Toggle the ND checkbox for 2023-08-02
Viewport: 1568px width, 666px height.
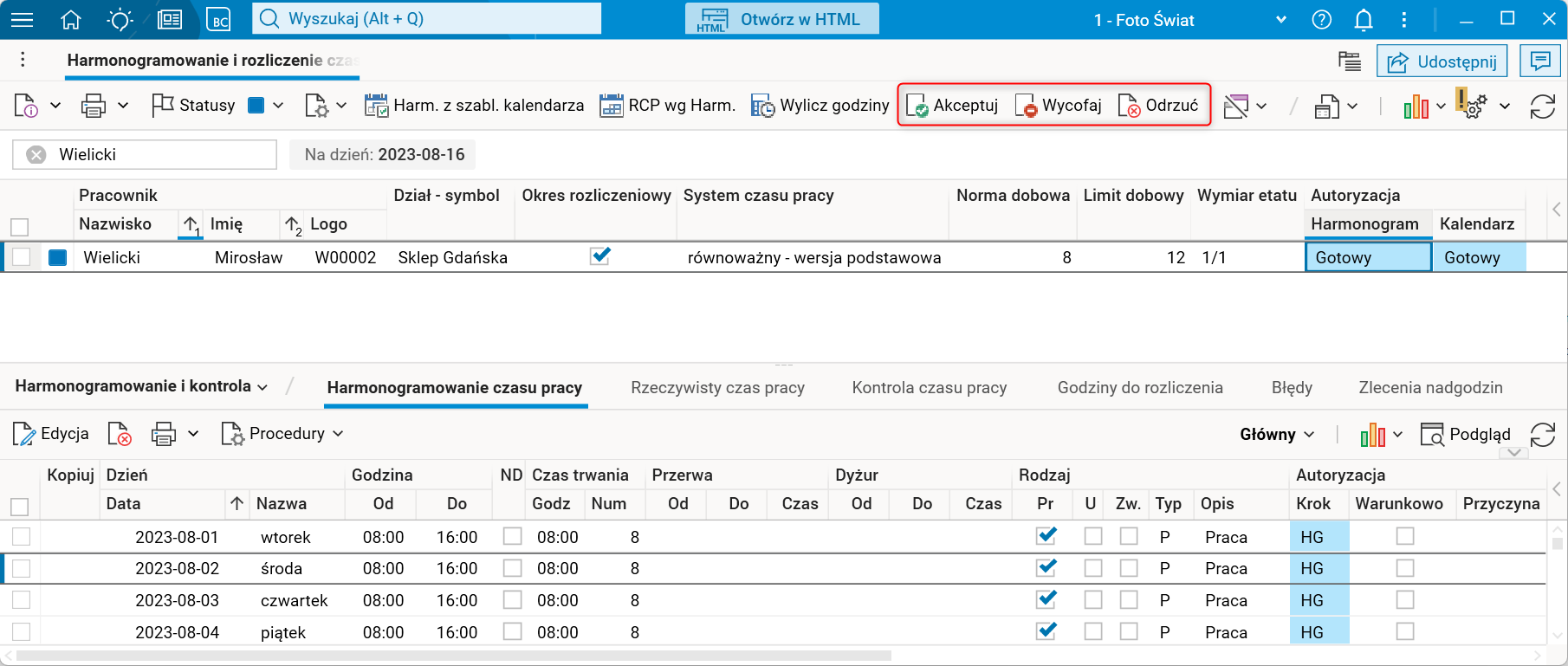pos(513,568)
